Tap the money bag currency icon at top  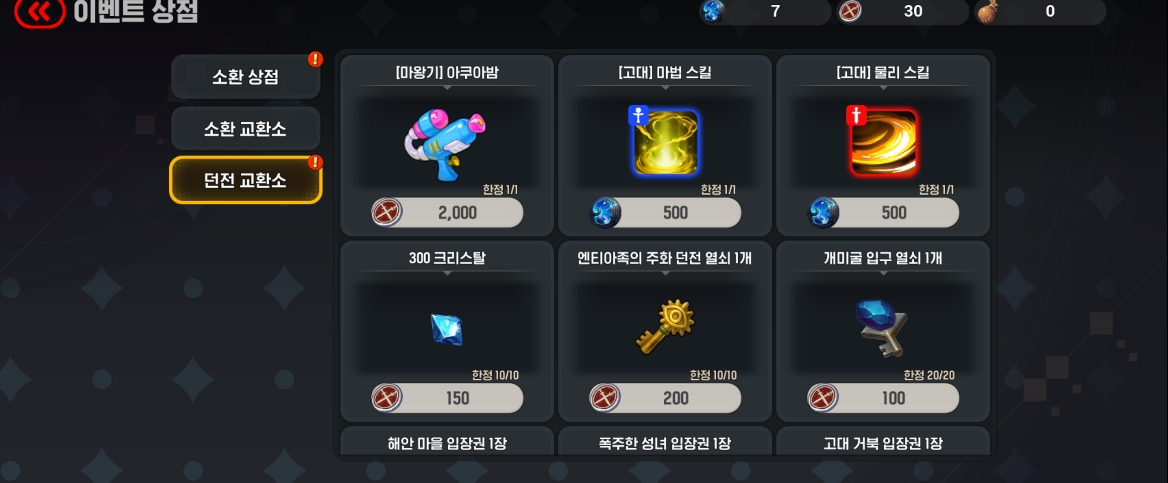[x=989, y=11]
